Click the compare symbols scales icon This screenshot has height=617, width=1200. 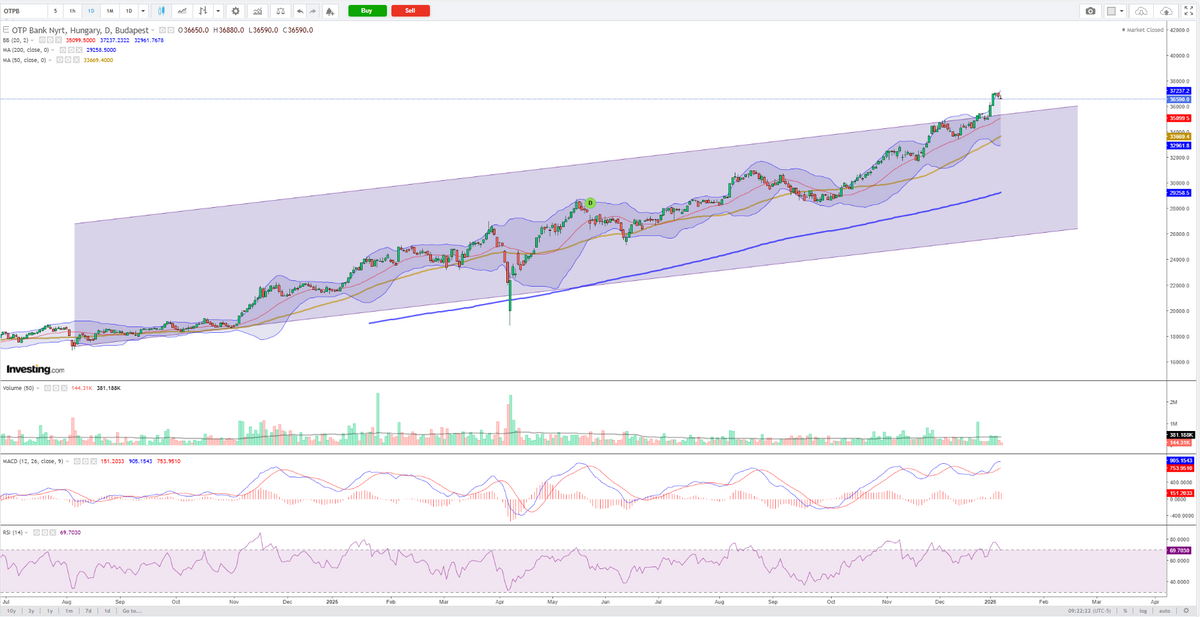[278, 10]
